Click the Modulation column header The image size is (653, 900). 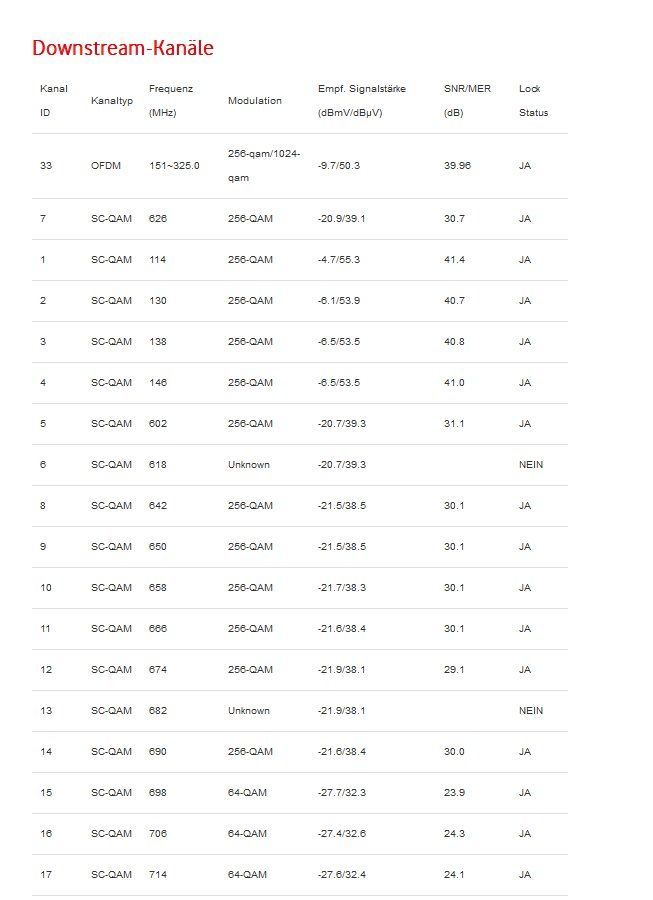(x=255, y=101)
